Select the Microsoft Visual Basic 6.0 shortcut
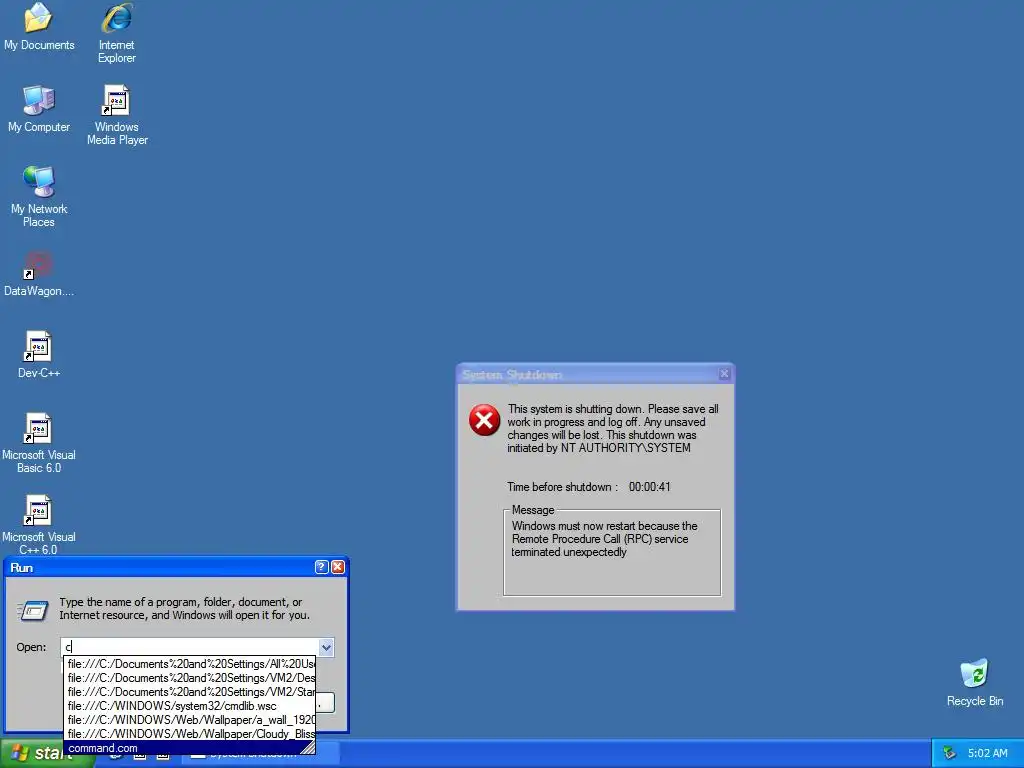 [x=39, y=443]
